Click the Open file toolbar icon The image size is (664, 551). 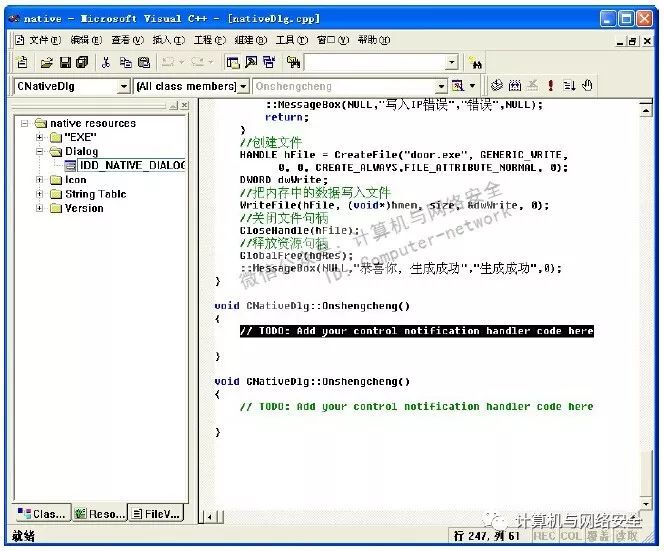coord(46,63)
